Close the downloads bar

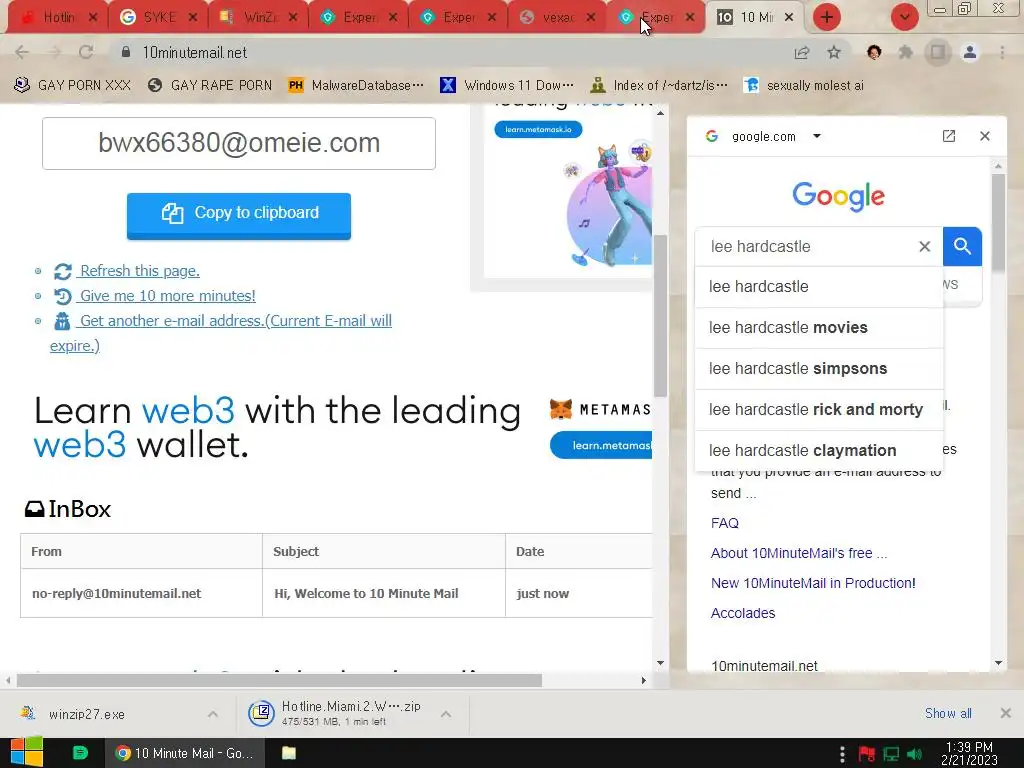pos(1006,713)
